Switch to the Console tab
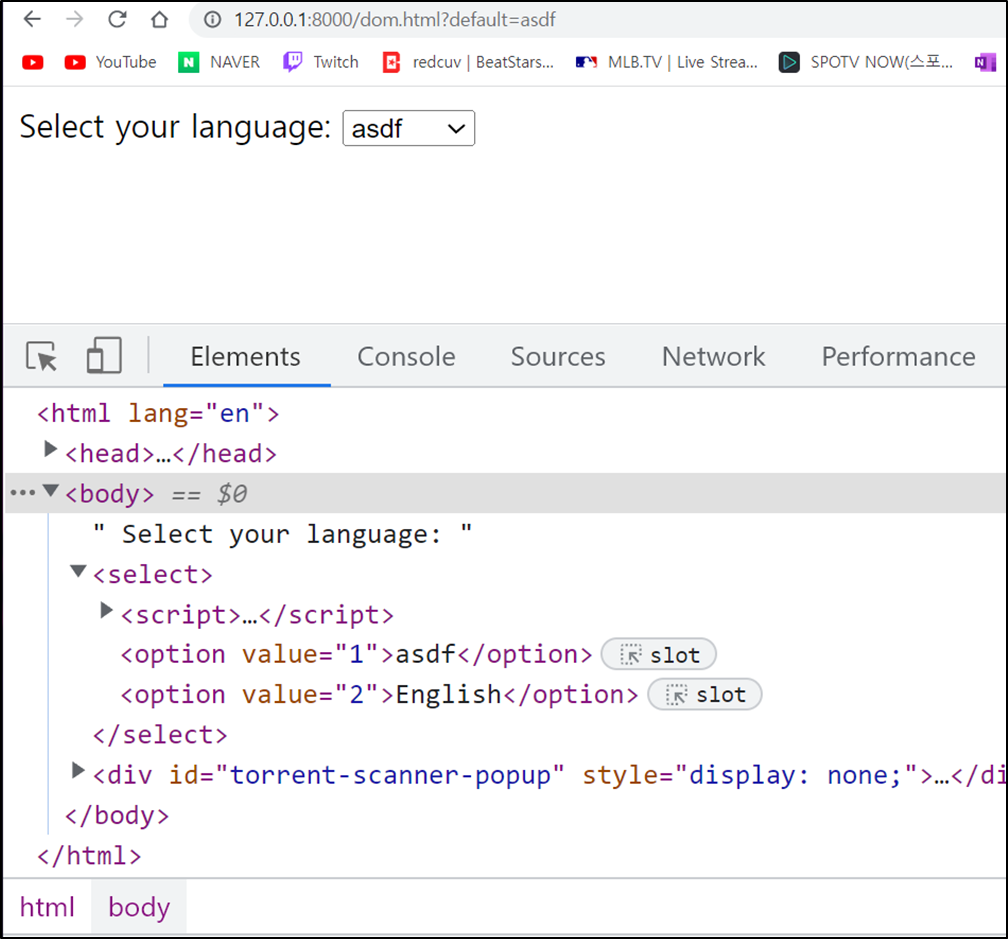1008x939 pixels. (x=406, y=356)
